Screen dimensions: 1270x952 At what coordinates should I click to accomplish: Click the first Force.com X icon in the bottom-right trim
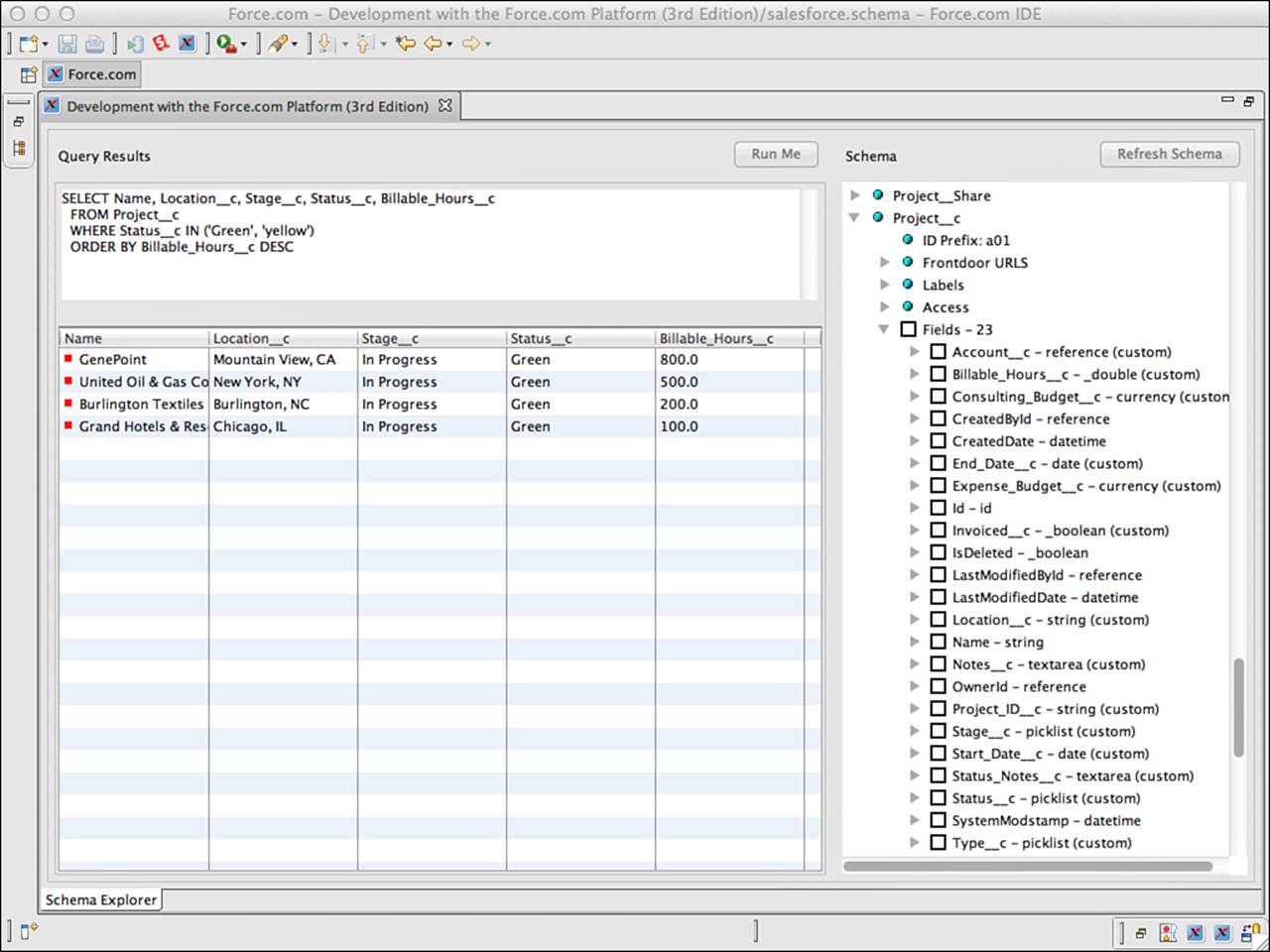pyautogui.click(x=1196, y=932)
